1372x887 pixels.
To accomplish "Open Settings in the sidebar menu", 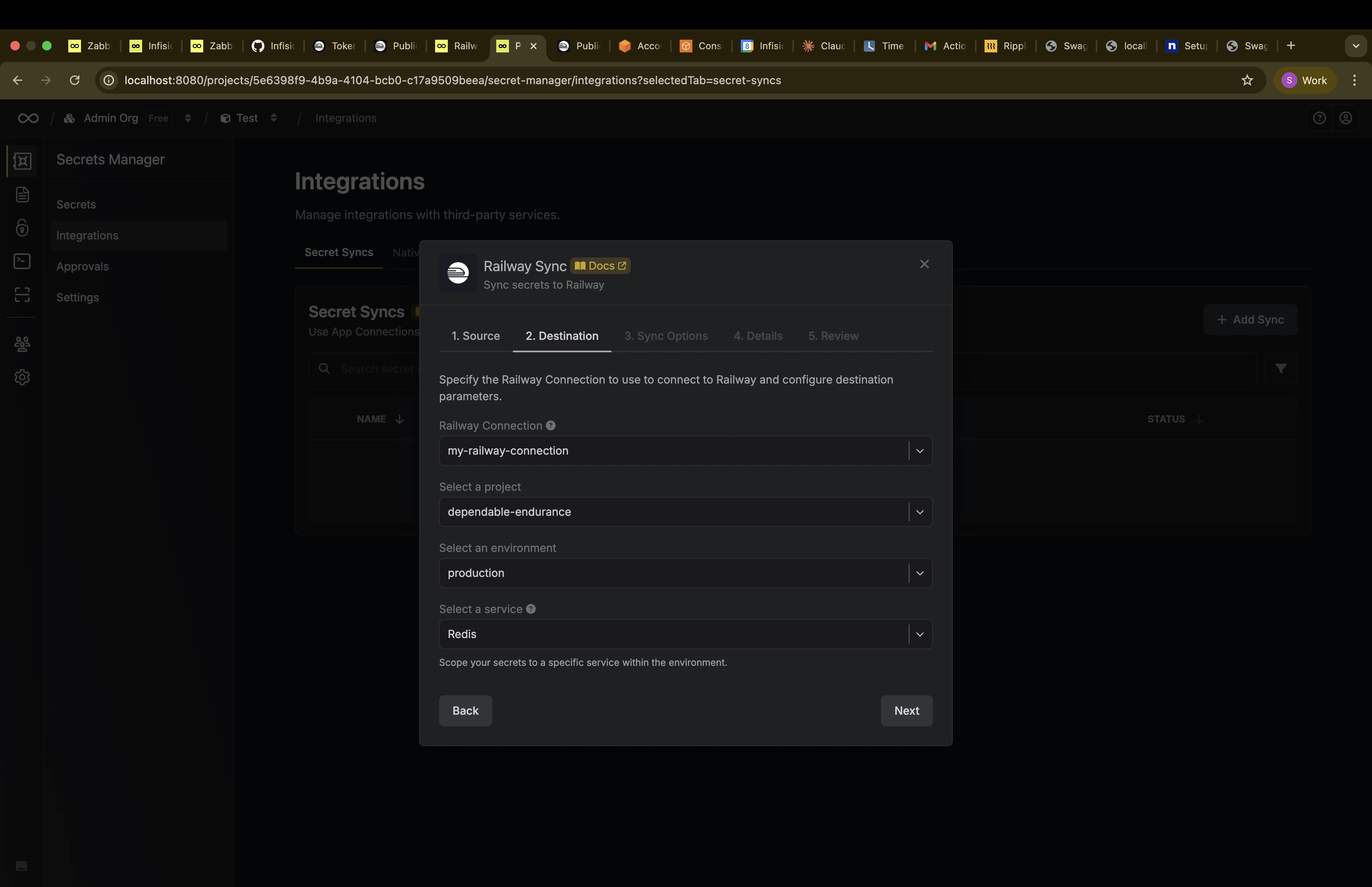I will (138, 298).
